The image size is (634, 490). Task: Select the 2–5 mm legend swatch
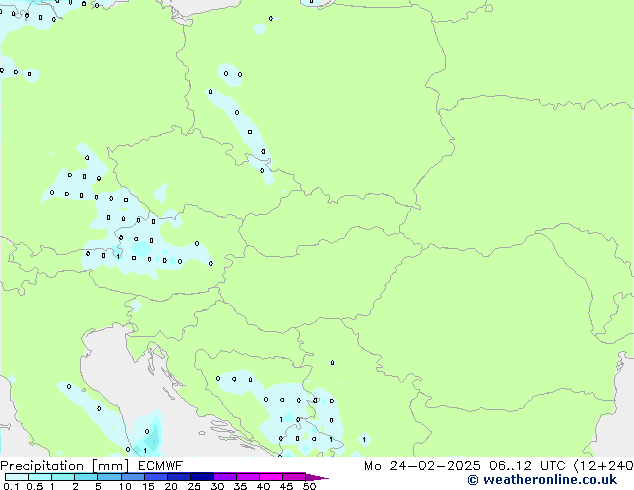[86, 477]
